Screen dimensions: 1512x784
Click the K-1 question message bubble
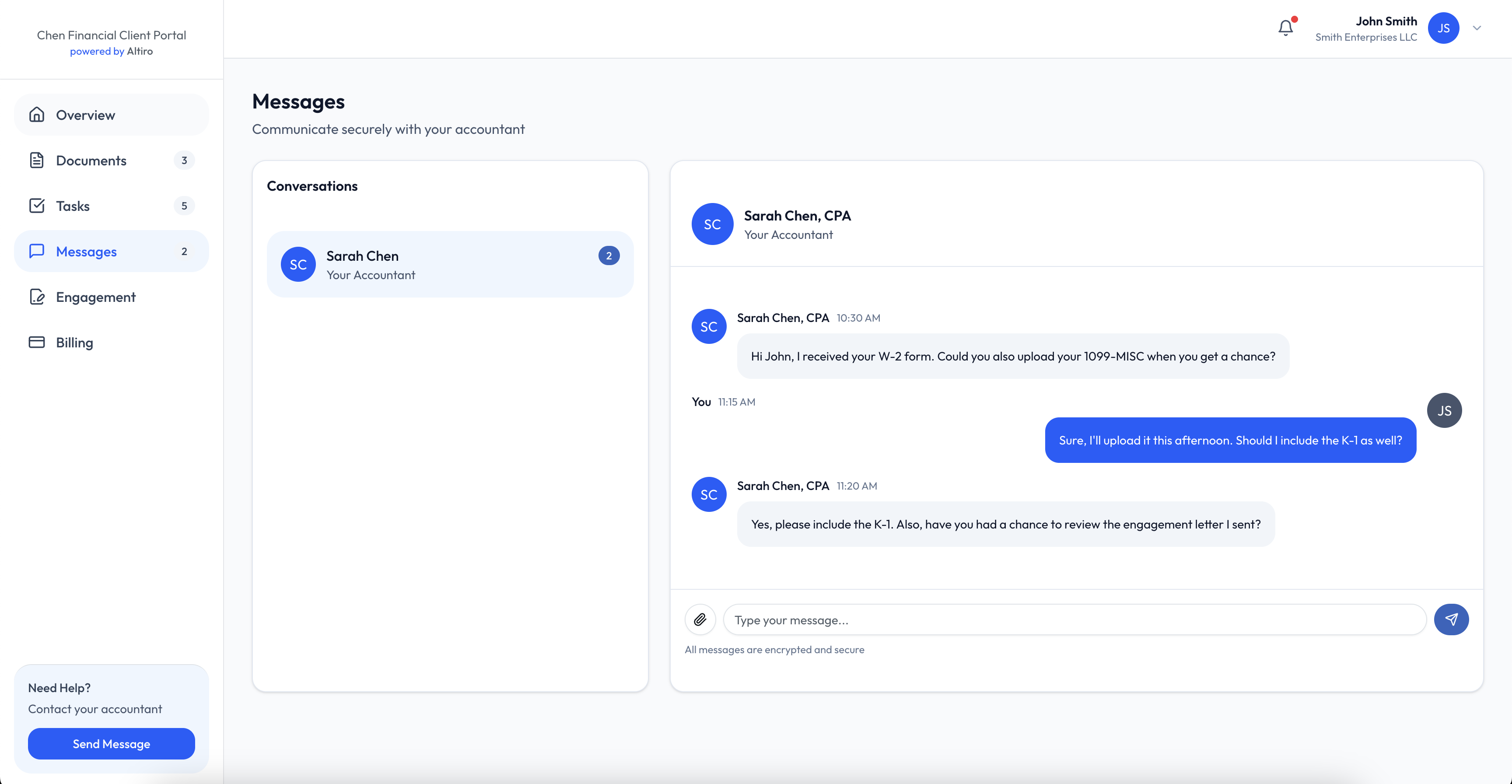coord(1230,440)
